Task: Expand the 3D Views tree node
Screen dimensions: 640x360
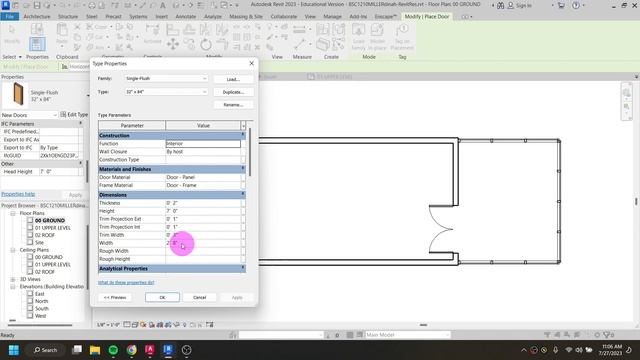Action: 13,280
